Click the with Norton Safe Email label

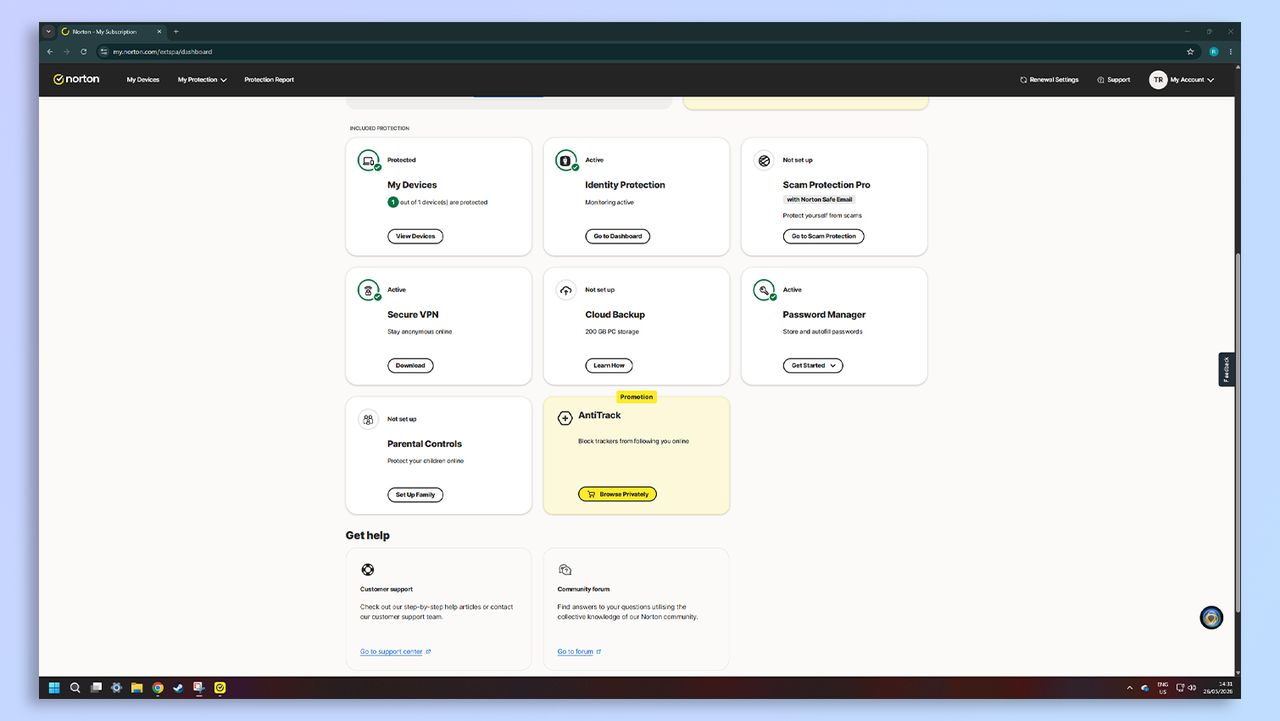tap(820, 199)
